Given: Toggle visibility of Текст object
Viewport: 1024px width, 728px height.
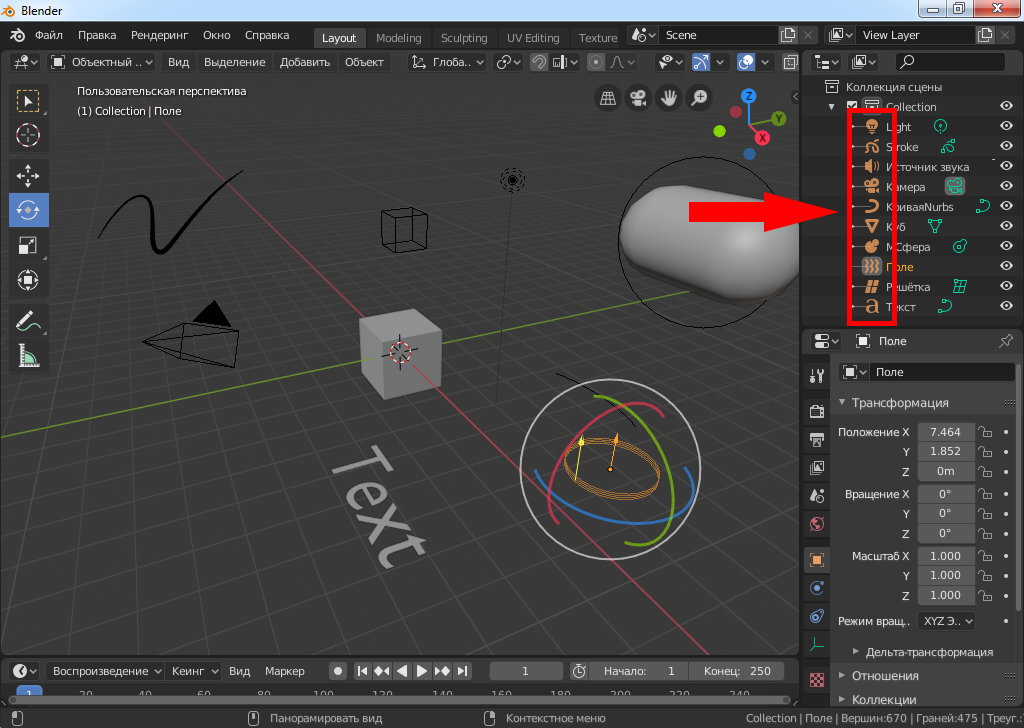Looking at the screenshot, I should [x=1006, y=307].
